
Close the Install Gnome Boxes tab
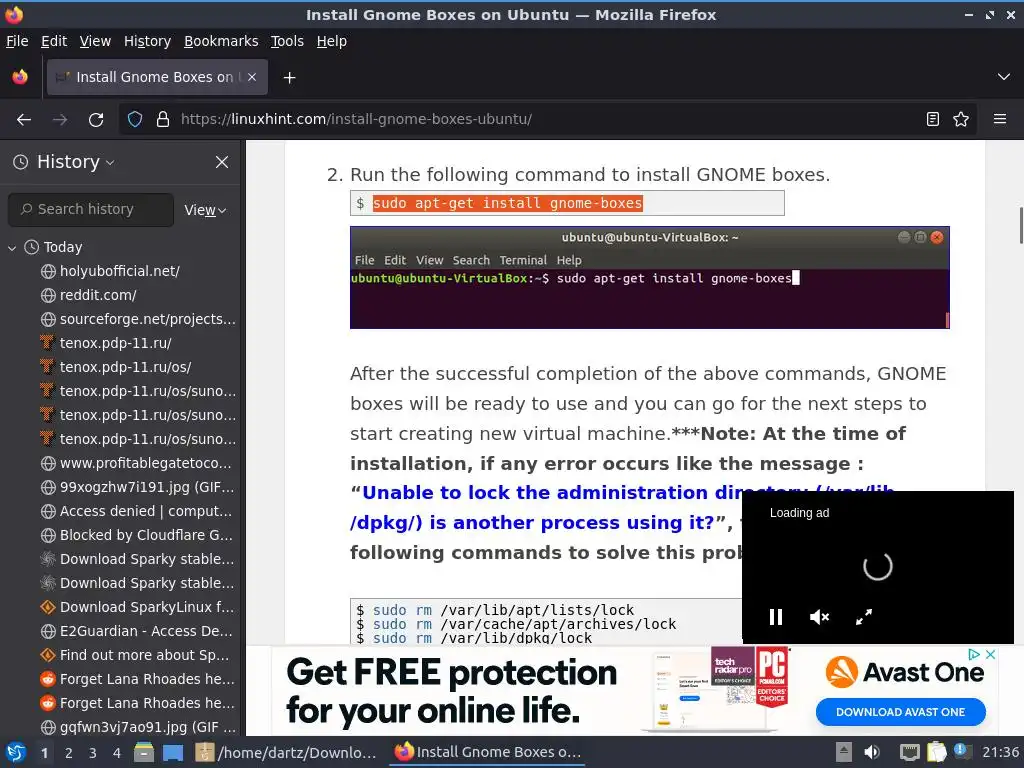[x=252, y=77]
